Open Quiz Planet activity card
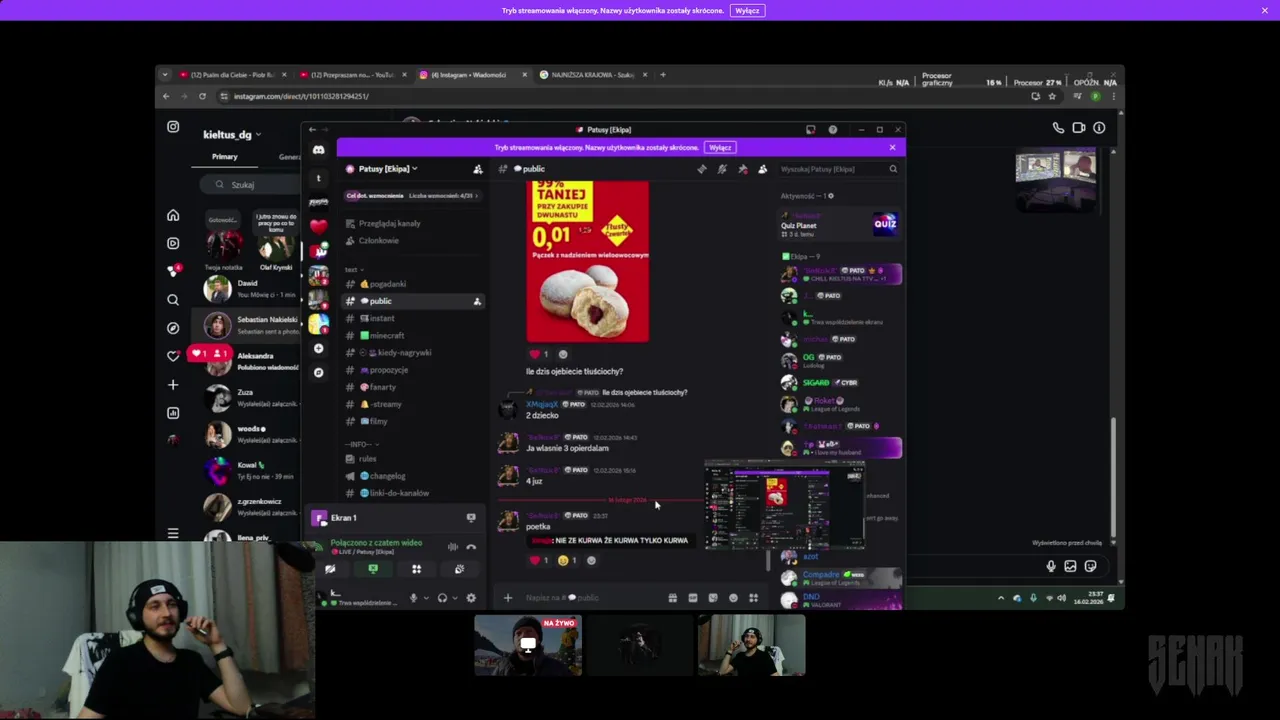The image size is (1280, 720). [x=839, y=226]
